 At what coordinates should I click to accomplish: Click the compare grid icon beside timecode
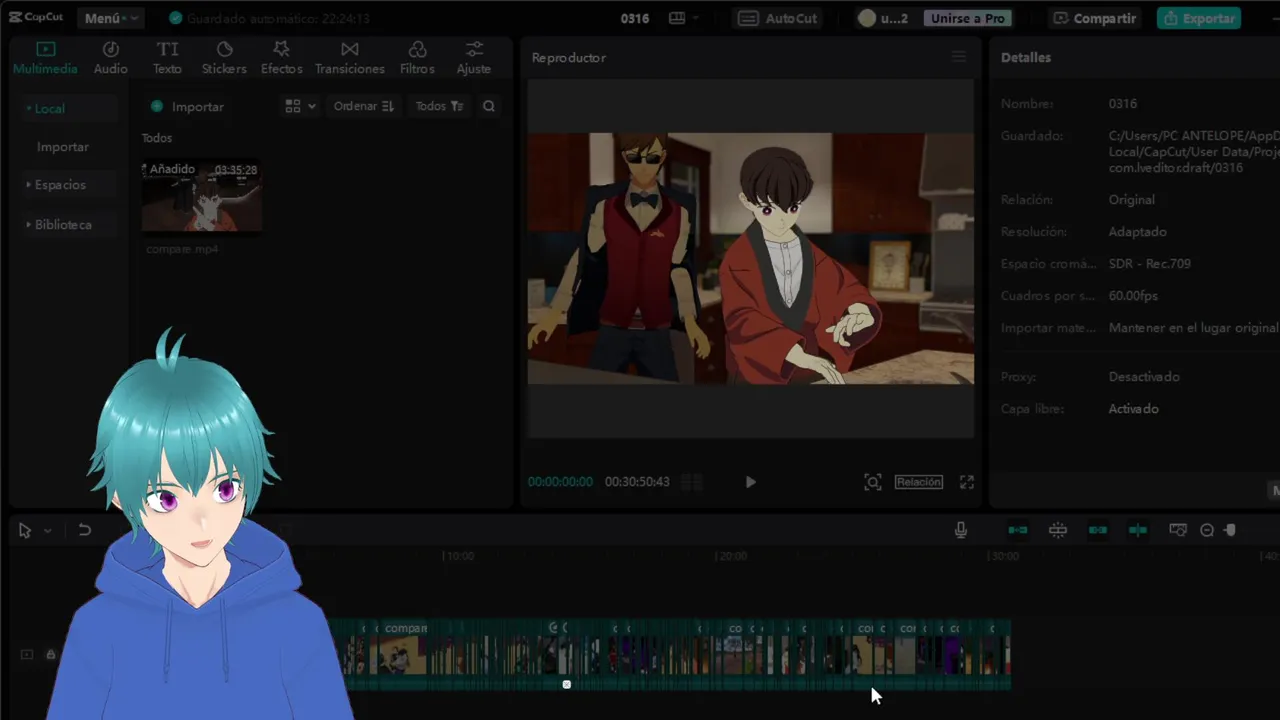click(691, 482)
